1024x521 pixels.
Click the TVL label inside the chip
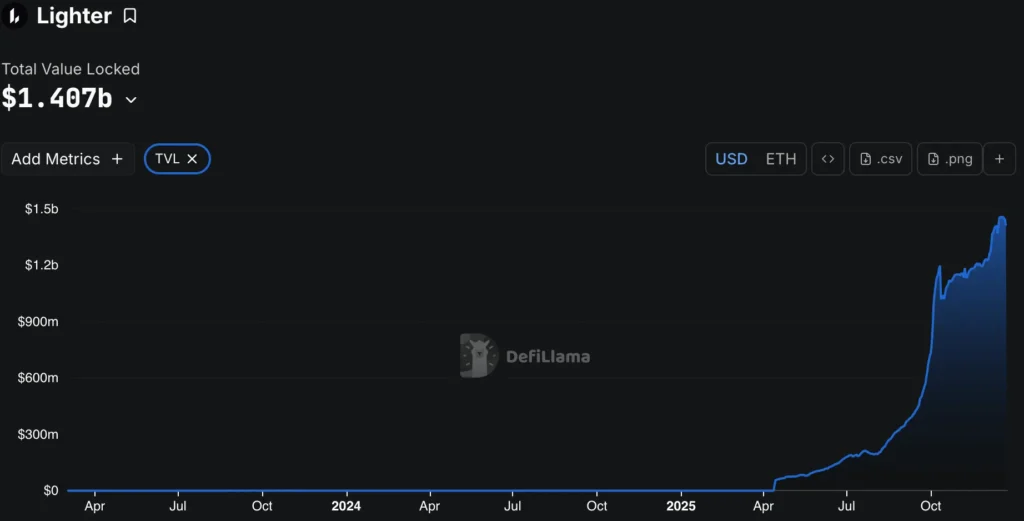[167, 159]
